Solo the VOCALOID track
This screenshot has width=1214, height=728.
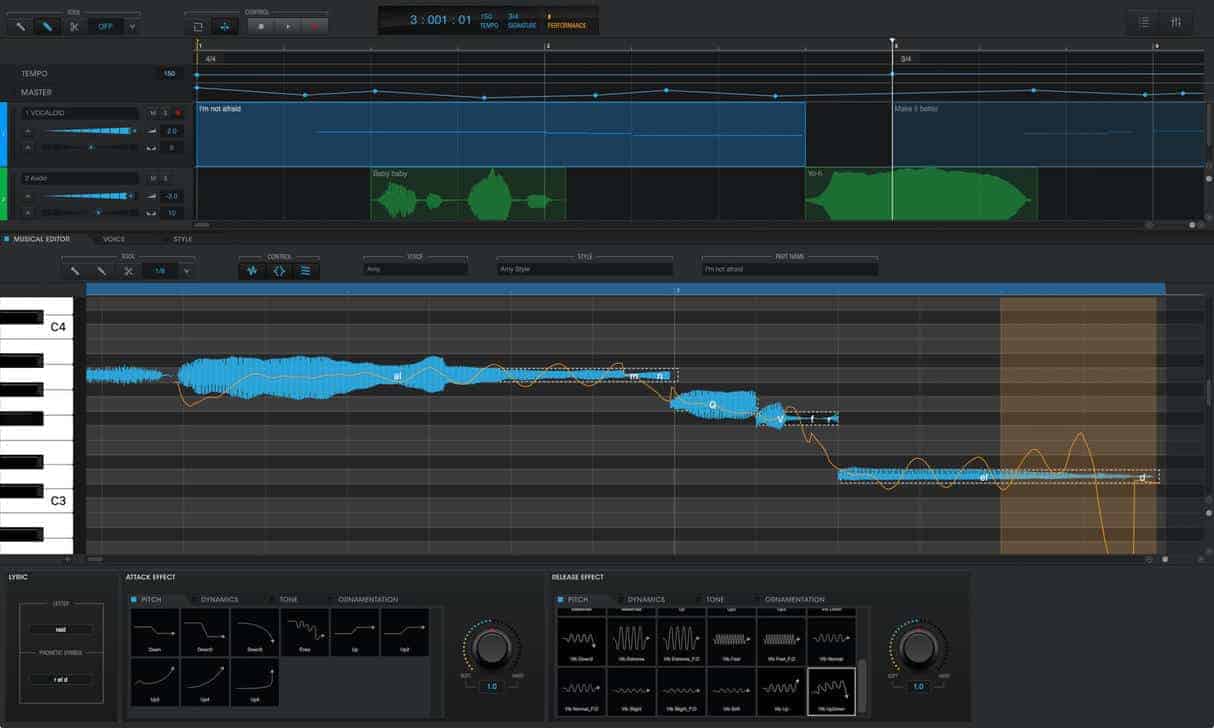[x=165, y=113]
